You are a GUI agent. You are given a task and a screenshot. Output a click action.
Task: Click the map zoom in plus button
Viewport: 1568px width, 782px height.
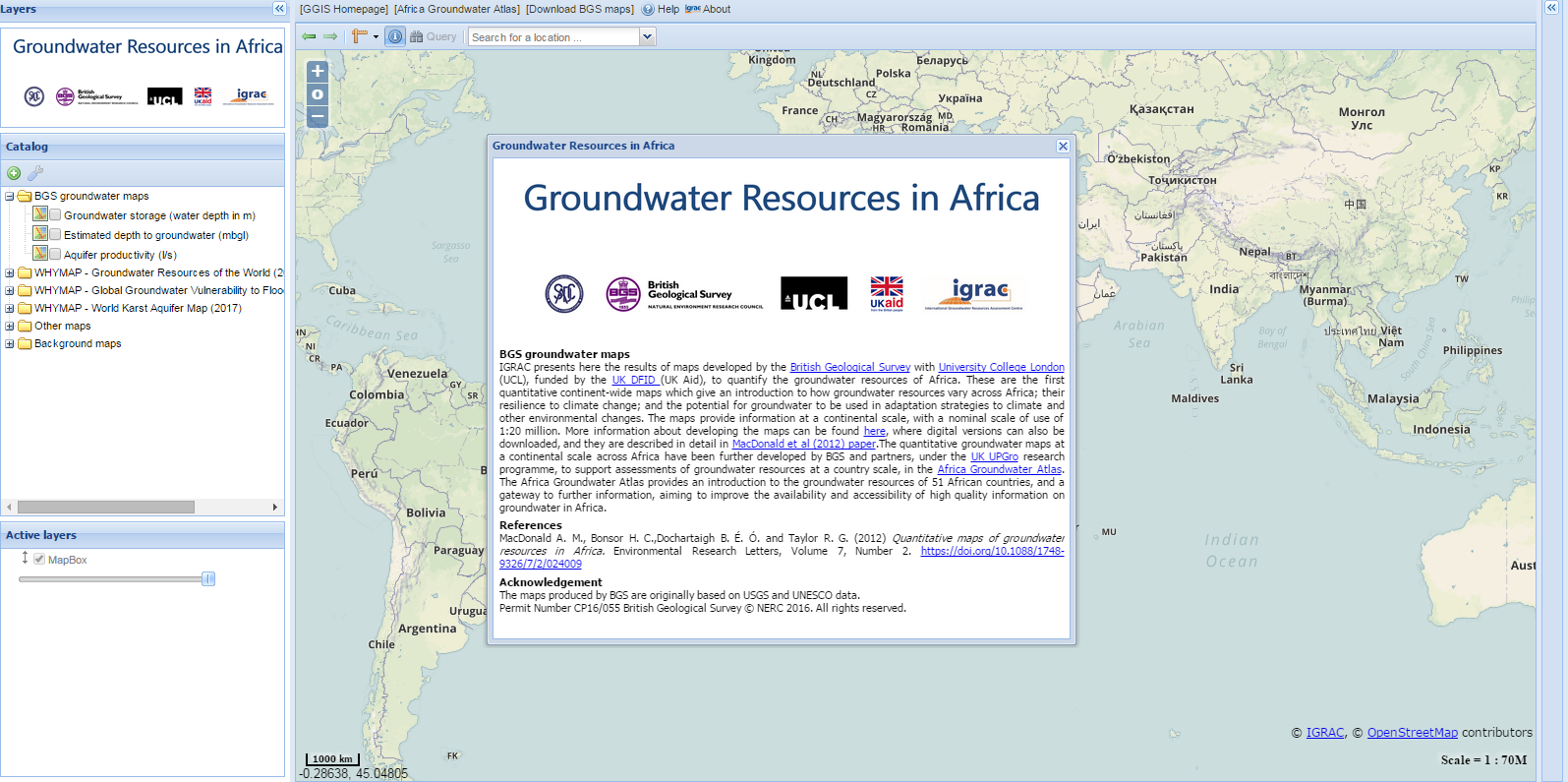[318, 72]
